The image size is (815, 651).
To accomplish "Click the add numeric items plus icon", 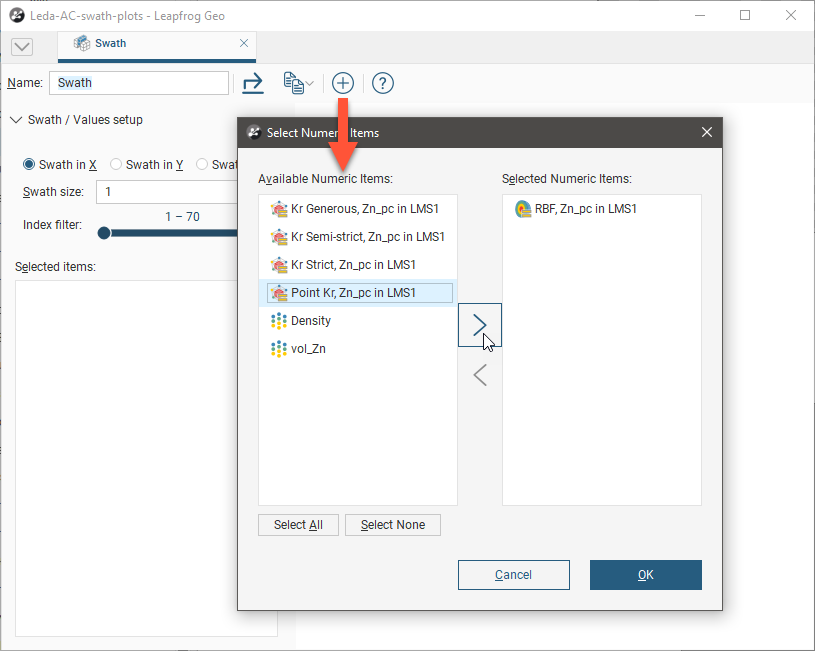I will [343, 83].
